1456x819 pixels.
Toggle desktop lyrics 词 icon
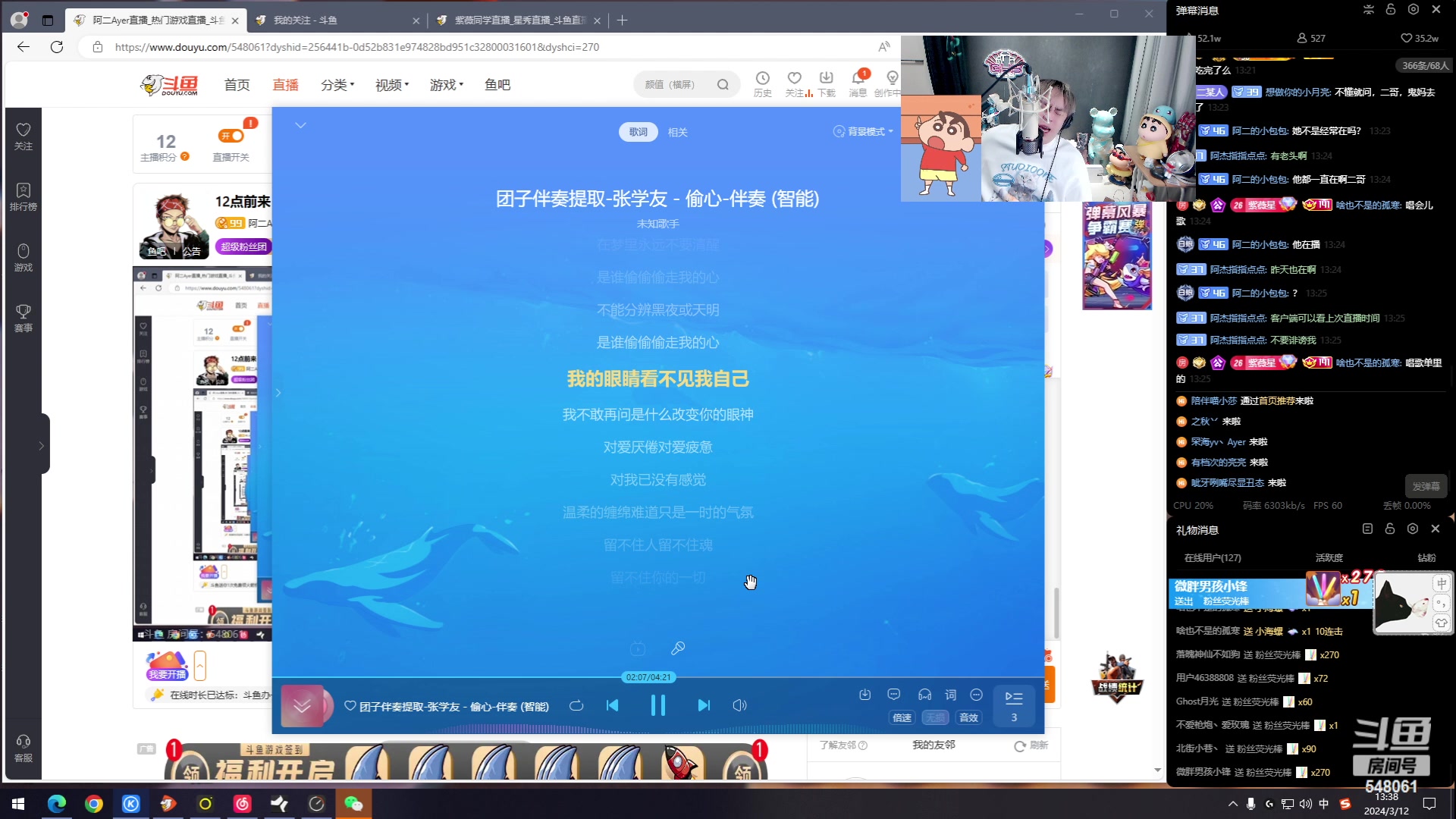coord(950,695)
